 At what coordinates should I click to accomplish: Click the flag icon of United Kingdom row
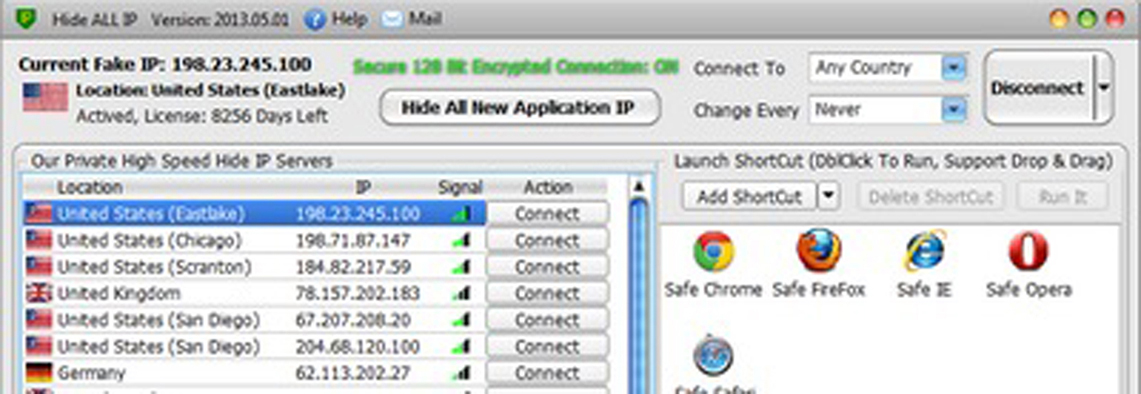39,293
